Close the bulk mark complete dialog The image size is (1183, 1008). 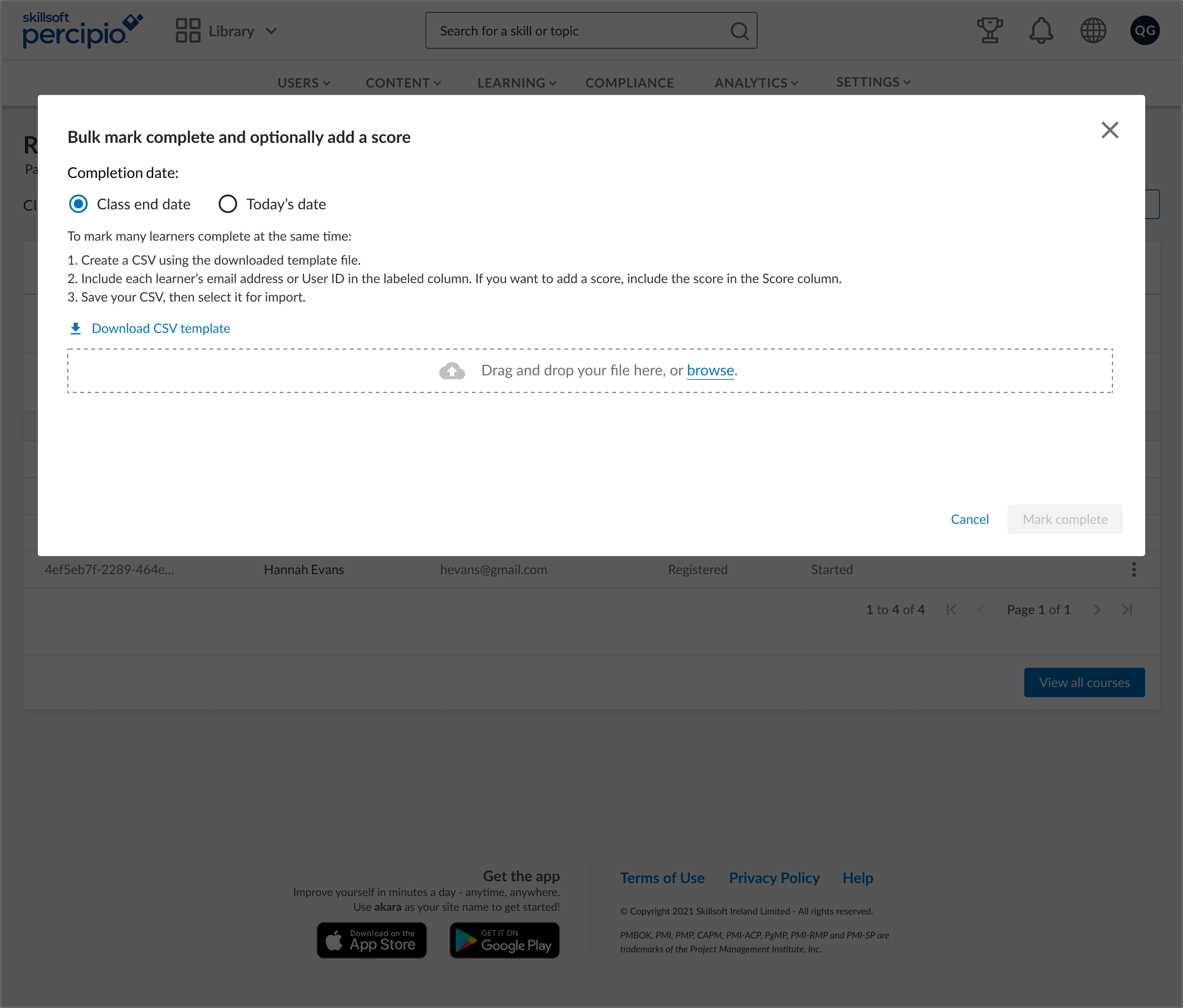click(1109, 130)
